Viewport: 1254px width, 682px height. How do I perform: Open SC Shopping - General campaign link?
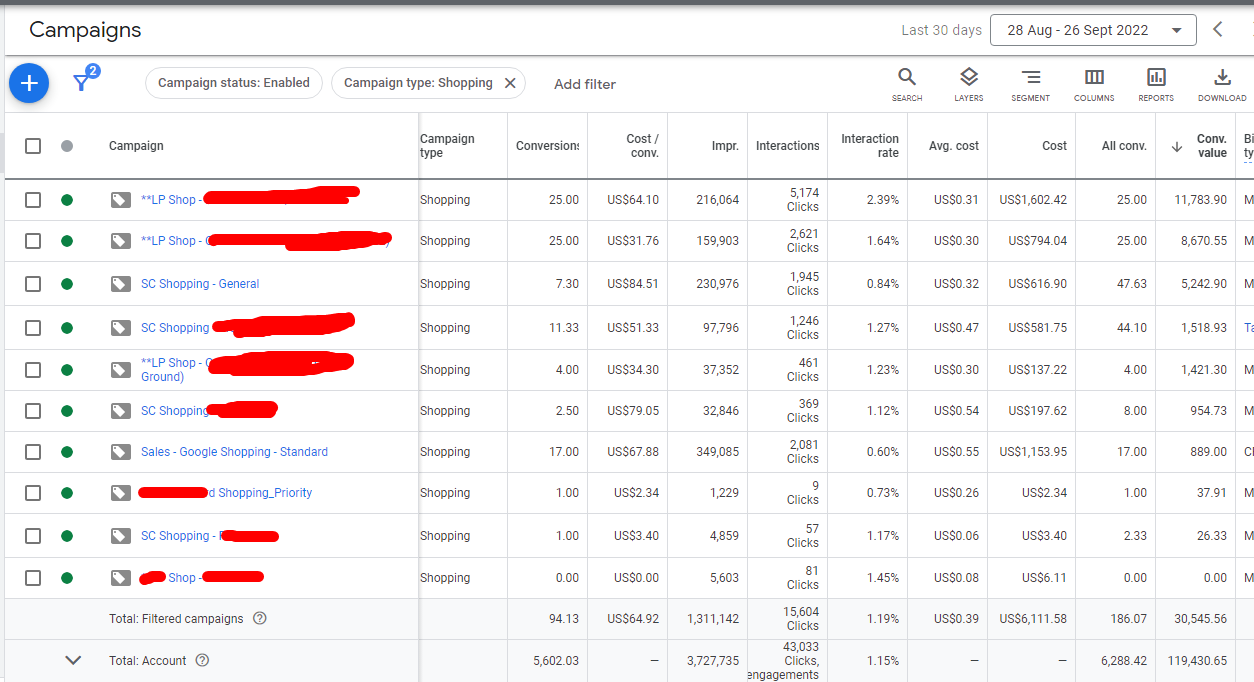coord(200,284)
